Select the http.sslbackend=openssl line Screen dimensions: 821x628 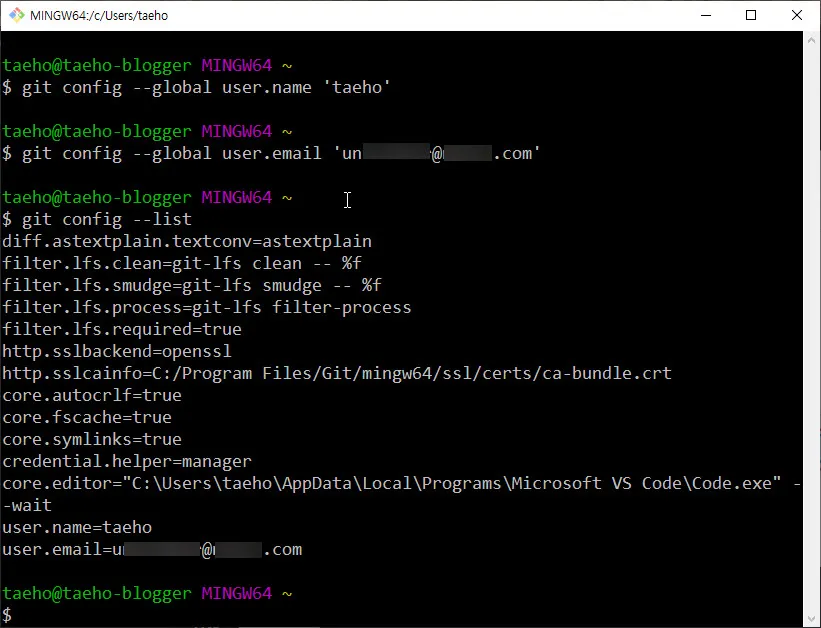pyautogui.click(x=115, y=351)
